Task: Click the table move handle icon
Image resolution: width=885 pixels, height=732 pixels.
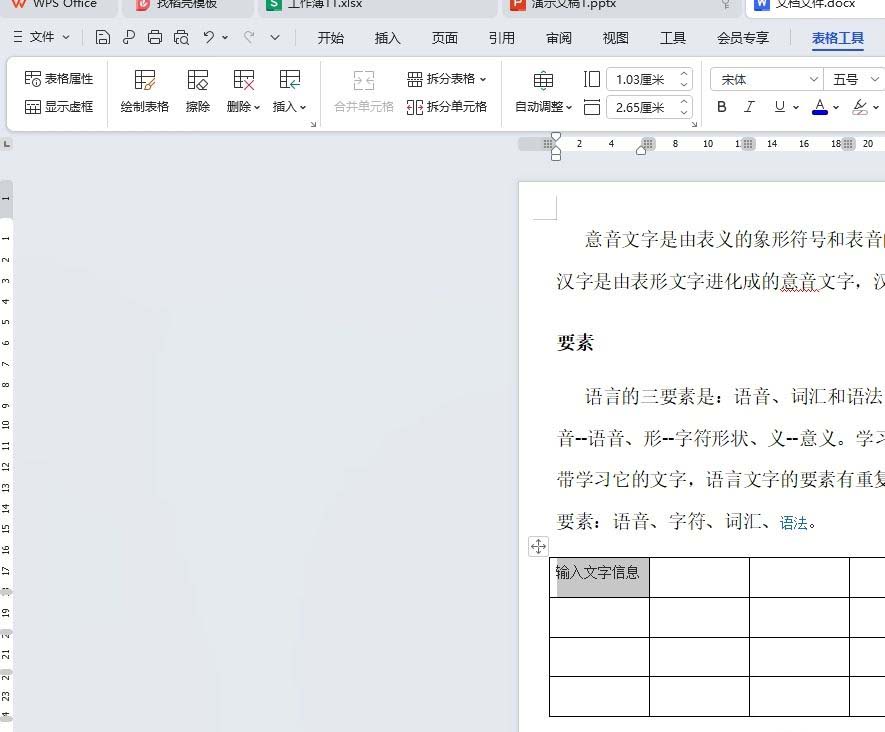Action: coord(538,546)
